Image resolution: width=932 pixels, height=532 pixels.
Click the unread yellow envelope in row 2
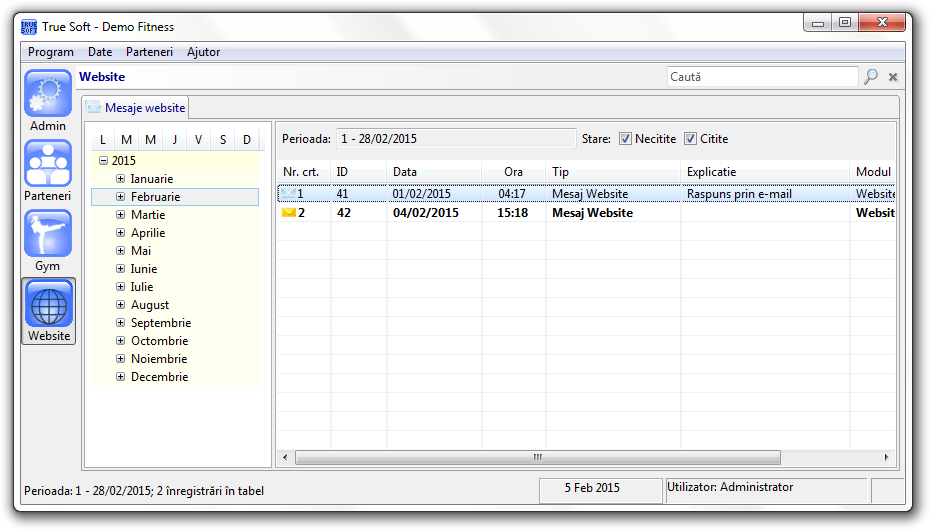tap(288, 213)
